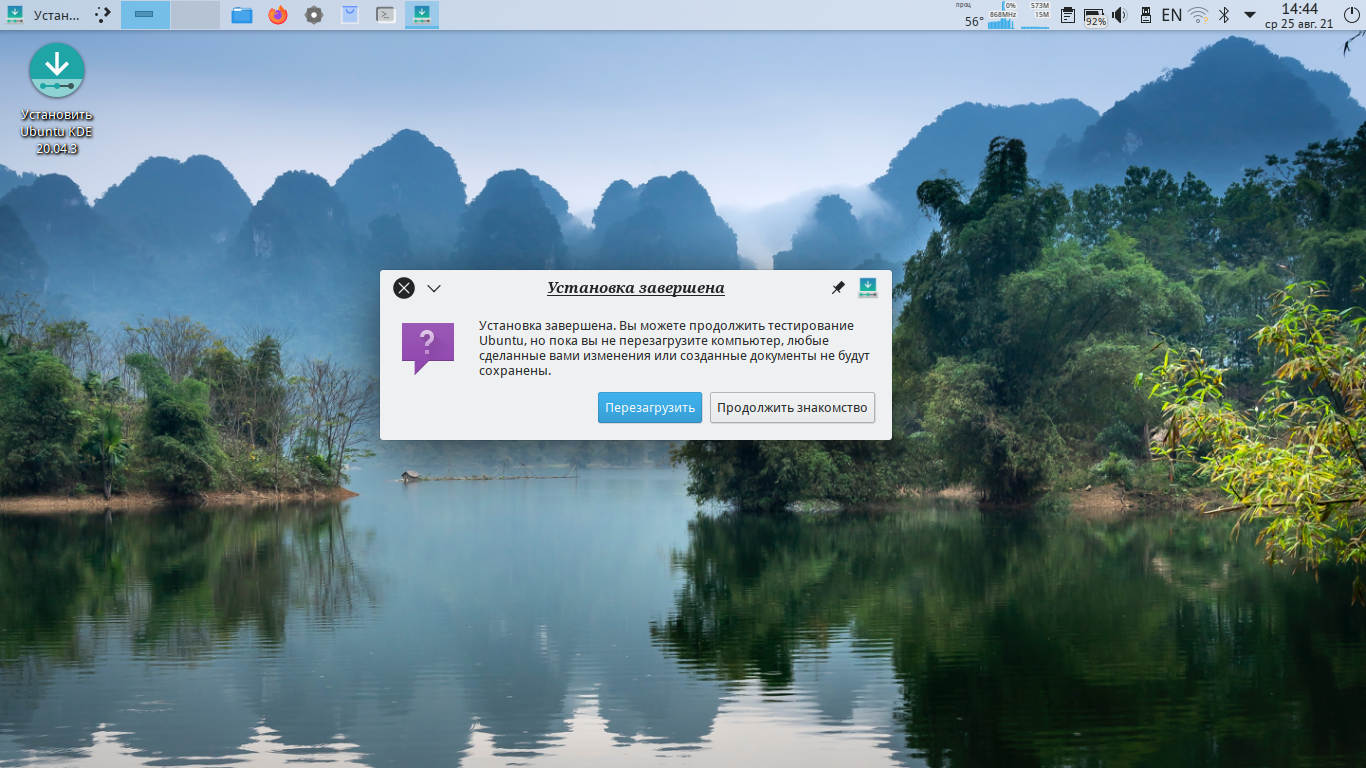Open activities switcher dots icon
Image resolution: width=1366 pixels, height=768 pixels.
(103, 15)
